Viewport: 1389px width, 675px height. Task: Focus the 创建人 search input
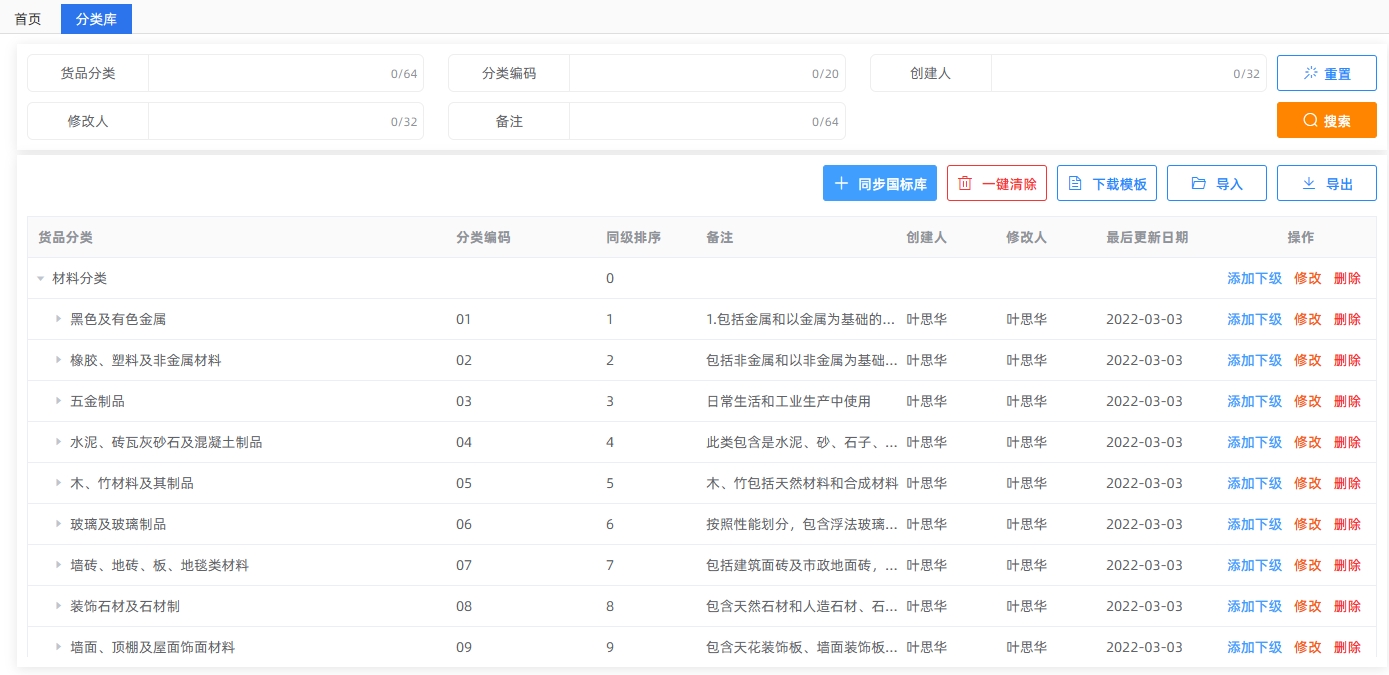coord(1128,74)
